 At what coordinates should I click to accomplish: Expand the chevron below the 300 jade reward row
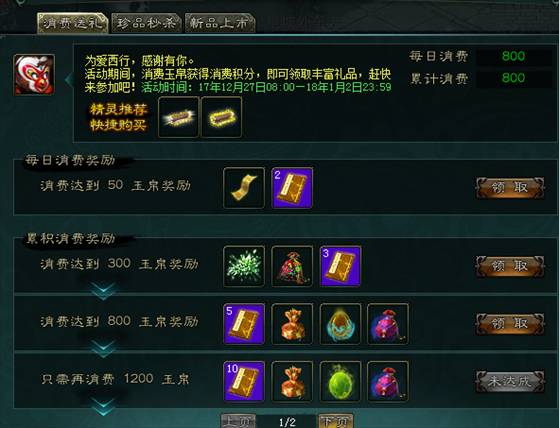click(103, 290)
